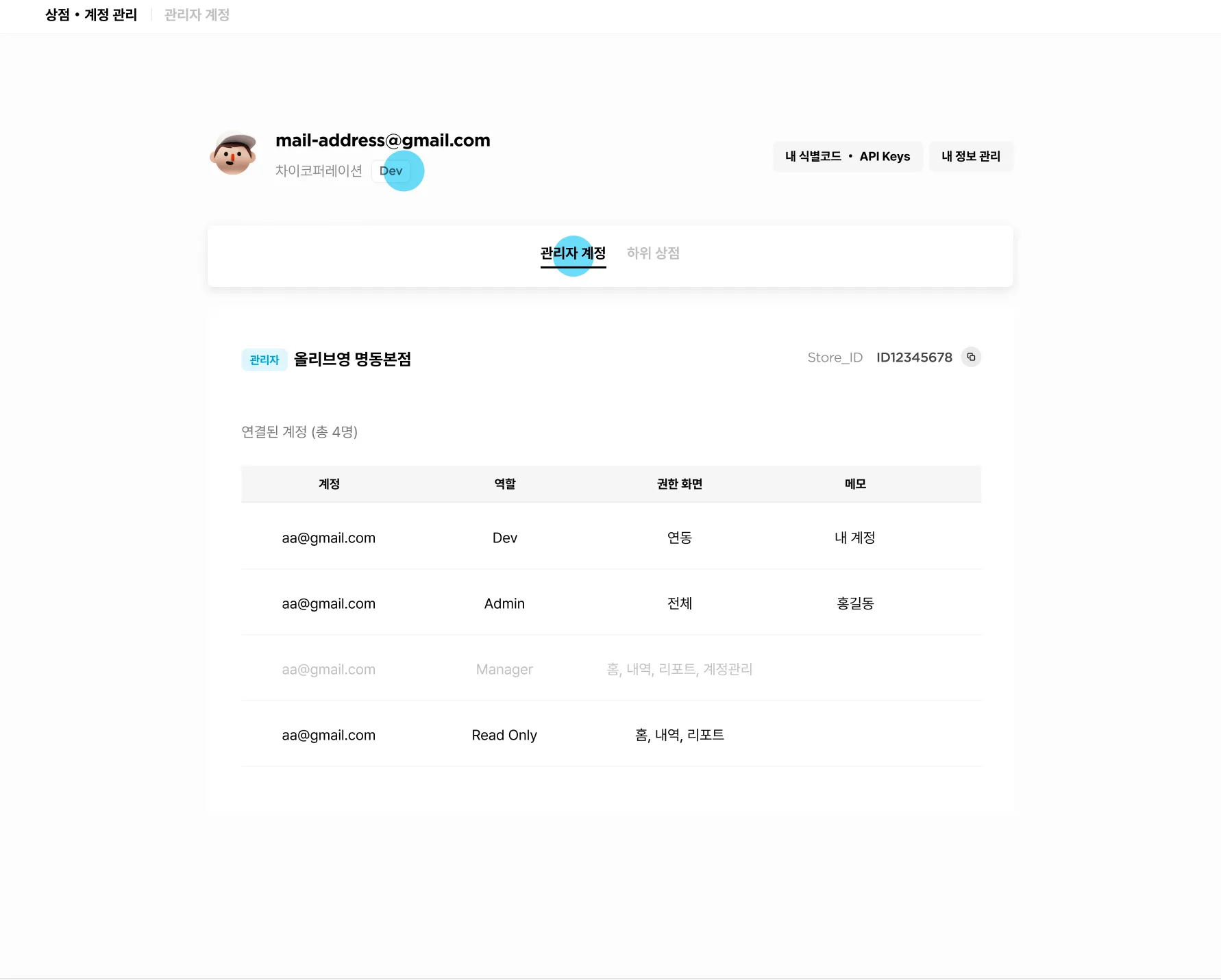Open 상점·계정 관리 in the top navigation
Image resolution: width=1221 pixels, height=980 pixels.
[90, 15]
